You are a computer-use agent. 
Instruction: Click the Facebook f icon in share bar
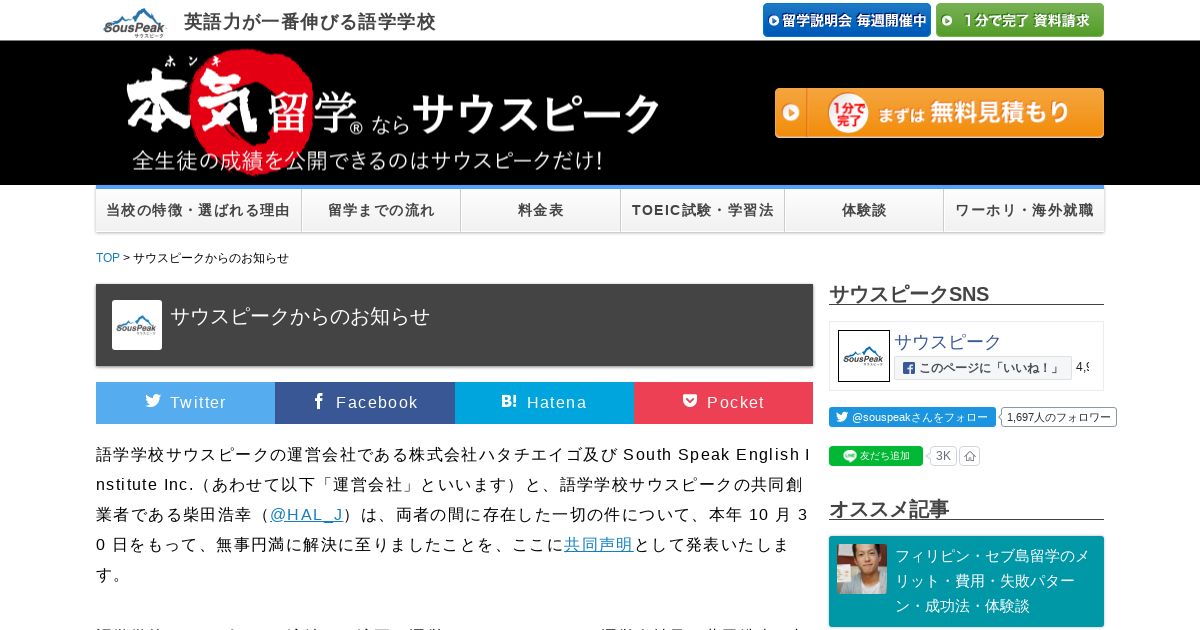(x=319, y=401)
